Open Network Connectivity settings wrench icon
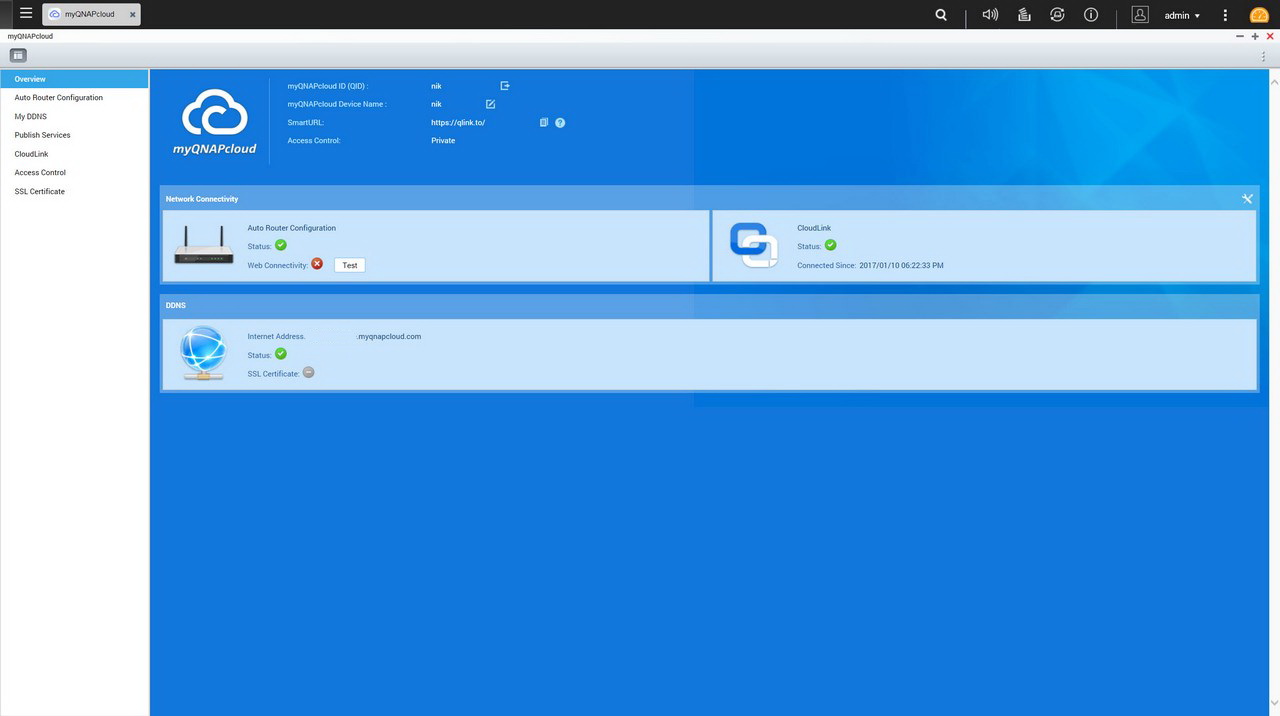This screenshot has height=716, width=1280. tap(1247, 198)
